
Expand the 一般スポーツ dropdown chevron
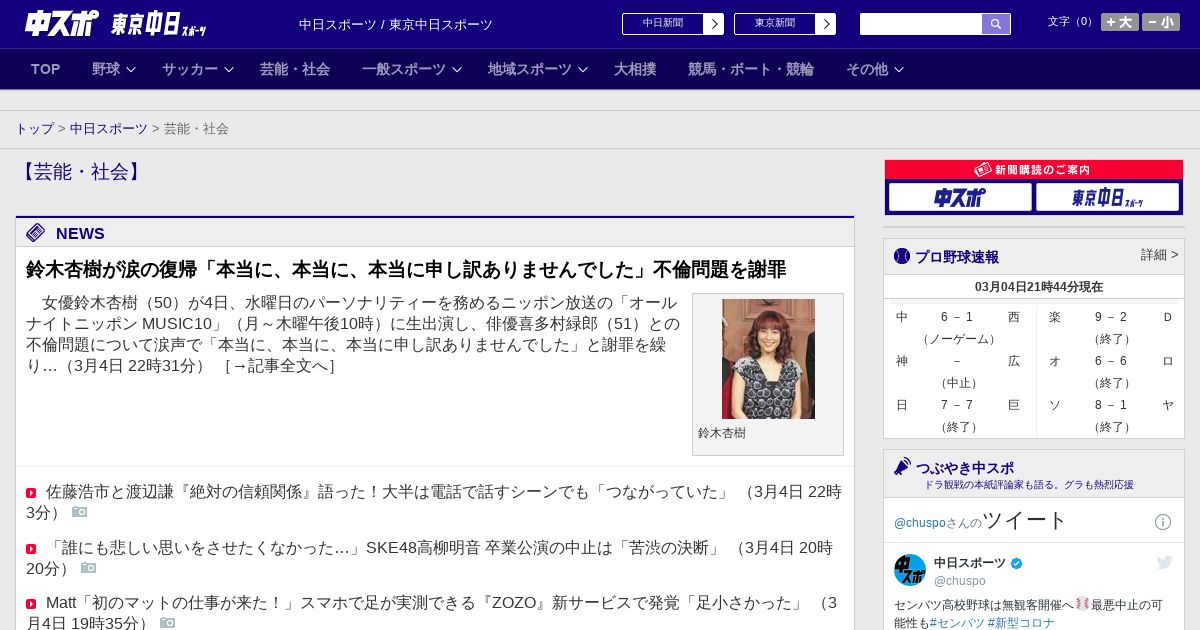coord(457,69)
